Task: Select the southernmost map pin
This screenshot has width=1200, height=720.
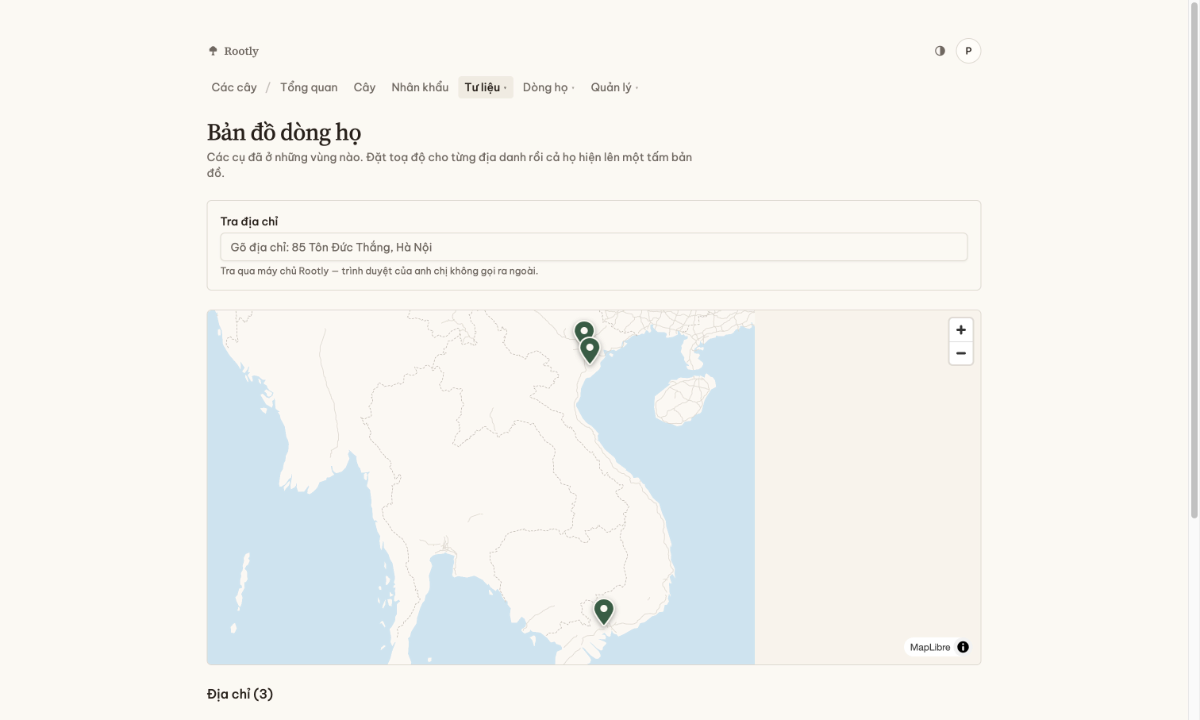Action: [x=603, y=611]
